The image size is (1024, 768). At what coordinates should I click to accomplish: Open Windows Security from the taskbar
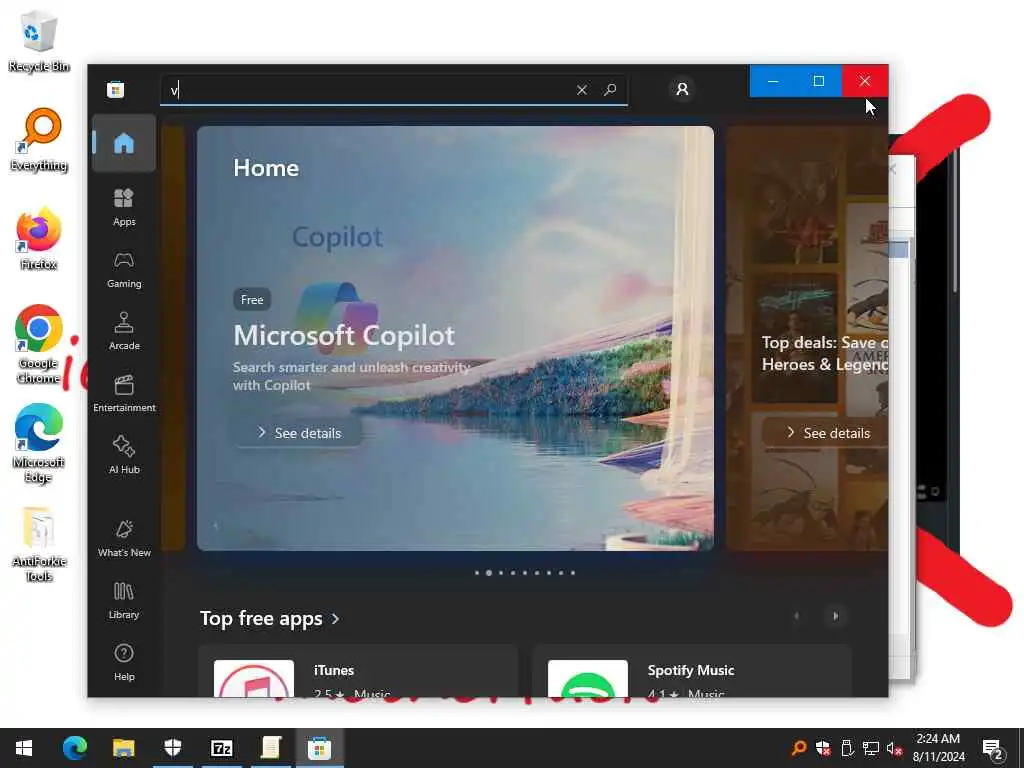point(172,748)
